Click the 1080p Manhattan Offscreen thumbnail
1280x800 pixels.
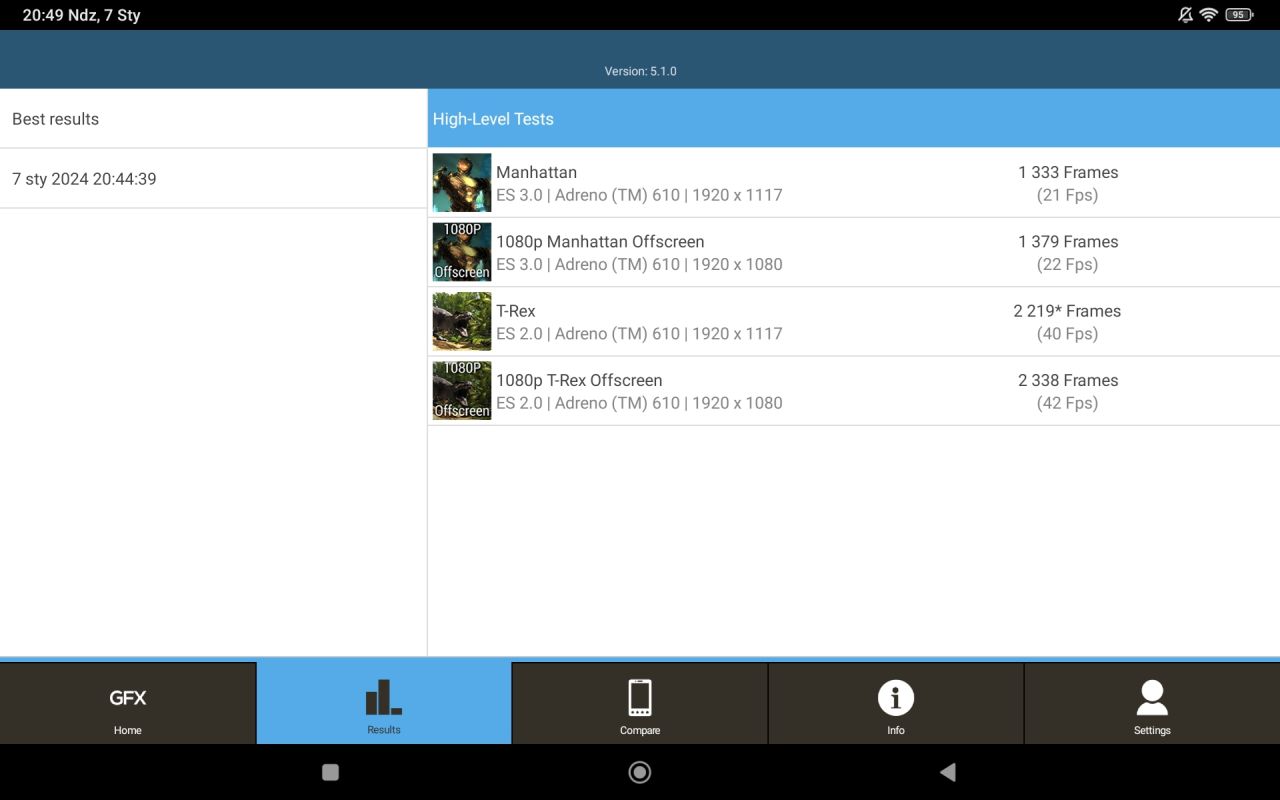tap(462, 251)
